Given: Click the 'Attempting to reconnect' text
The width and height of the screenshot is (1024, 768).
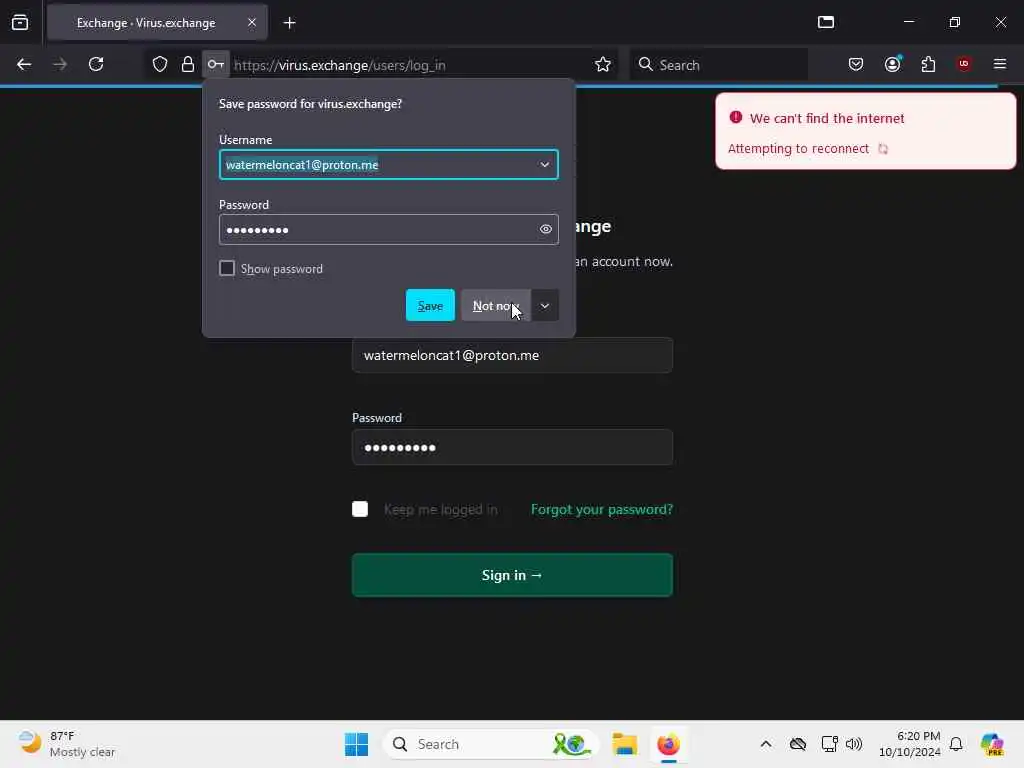Looking at the screenshot, I should pyautogui.click(x=798, y=148).
